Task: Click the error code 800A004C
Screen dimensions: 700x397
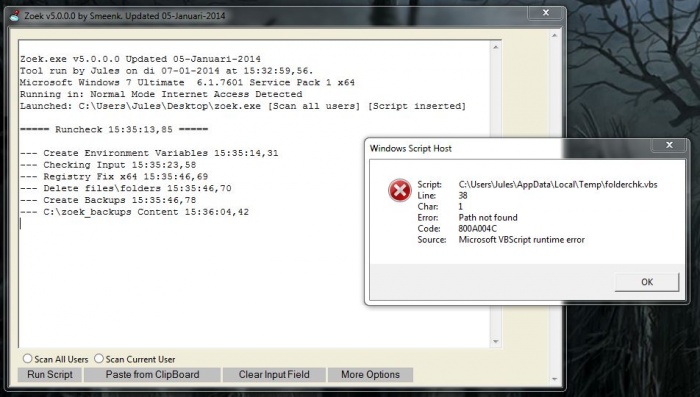Action: tap(477, 229)
